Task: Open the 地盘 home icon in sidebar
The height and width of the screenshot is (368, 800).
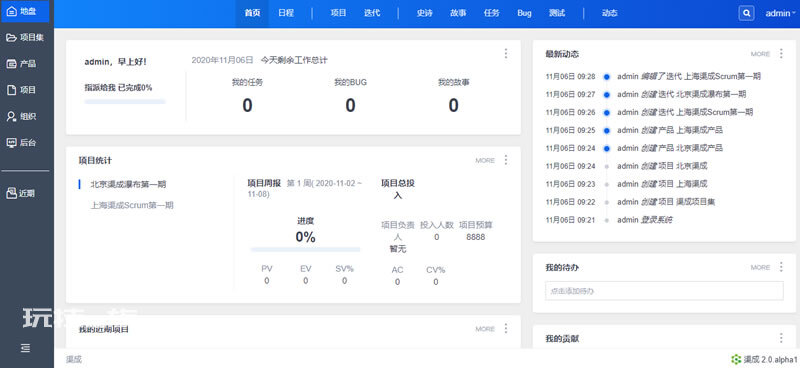Action: 11,11
